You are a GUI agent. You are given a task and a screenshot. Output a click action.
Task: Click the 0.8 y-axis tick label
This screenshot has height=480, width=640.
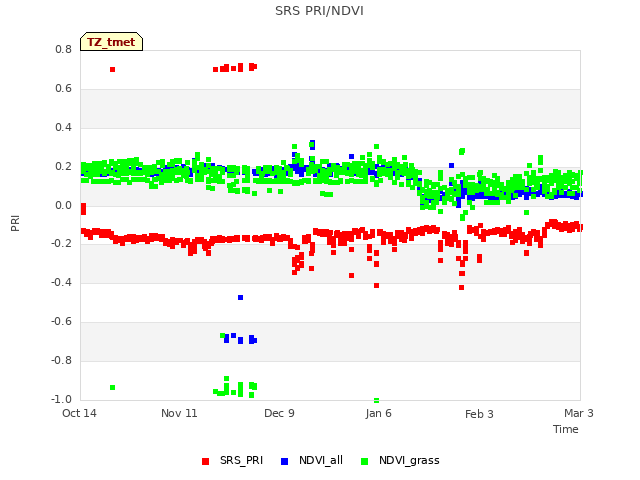pyautogui.click(x=63, y=49)
